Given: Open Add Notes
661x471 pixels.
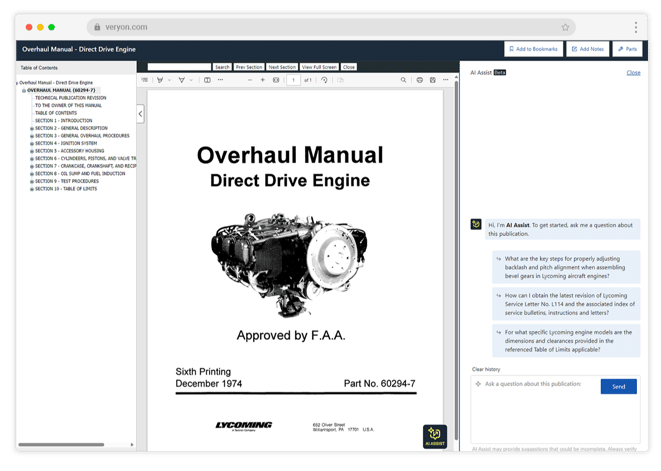Looking at the screenshot, I should point(588,49).
